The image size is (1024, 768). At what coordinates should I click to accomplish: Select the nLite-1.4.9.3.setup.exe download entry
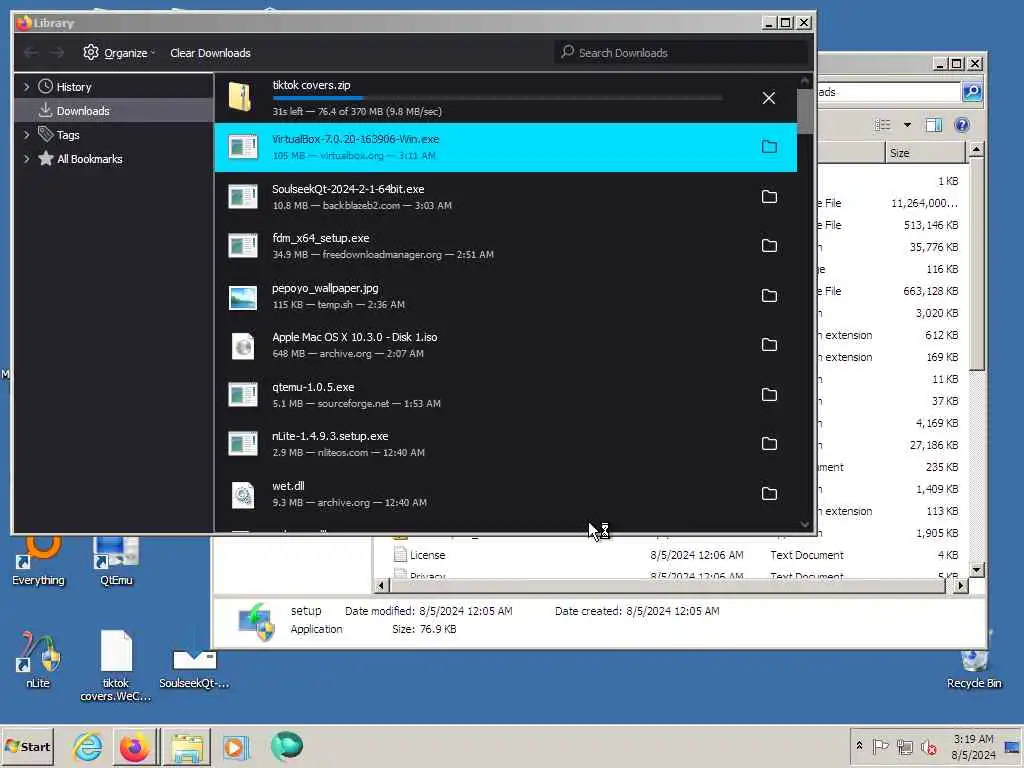(505, 444)
